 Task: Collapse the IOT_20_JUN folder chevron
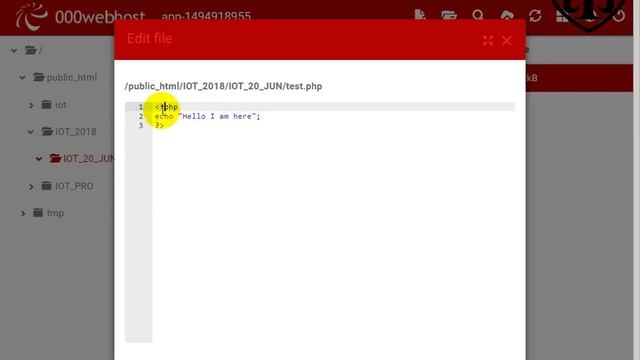[39, 159]
